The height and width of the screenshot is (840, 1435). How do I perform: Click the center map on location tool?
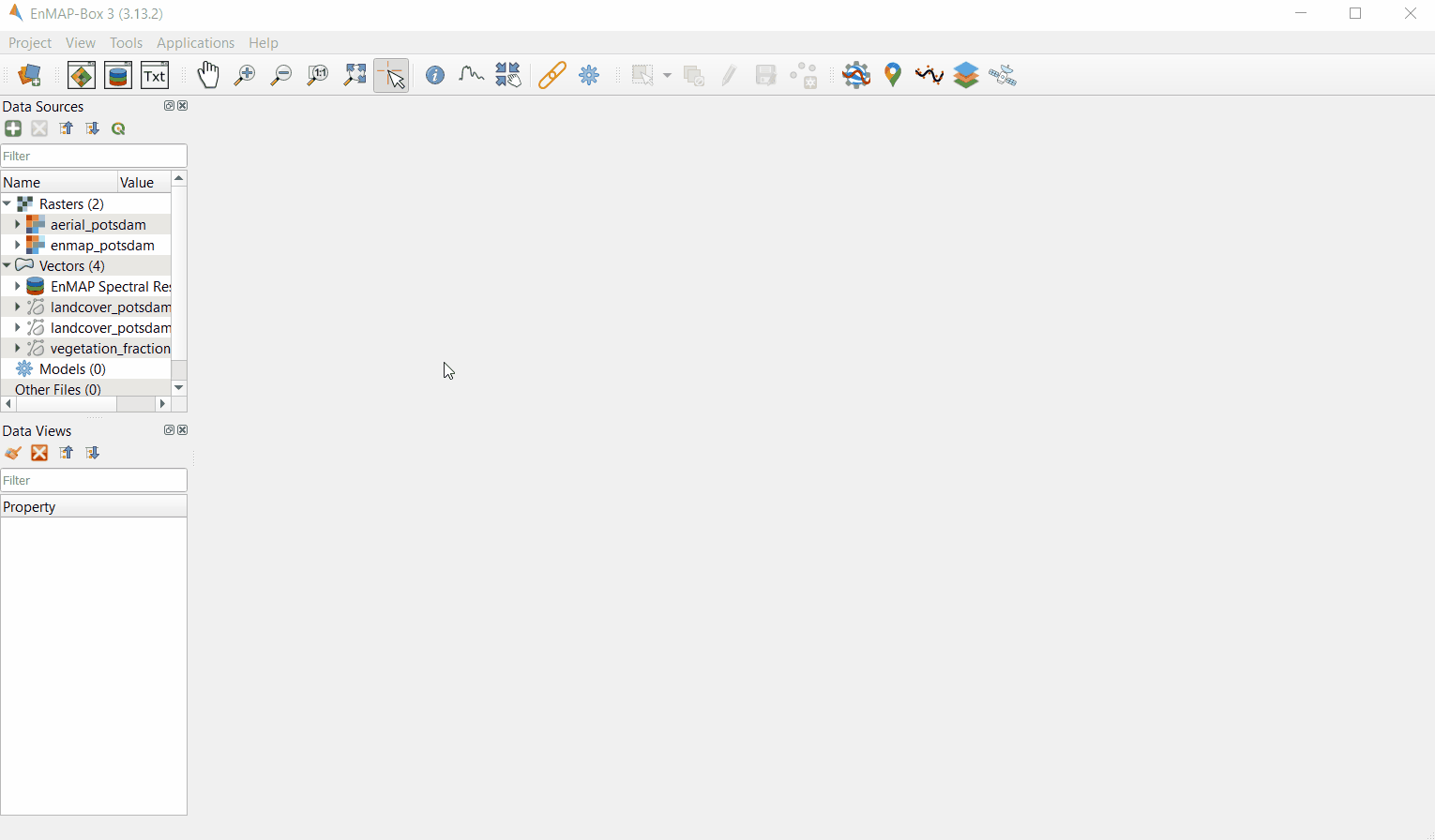(x=508, y=75)
